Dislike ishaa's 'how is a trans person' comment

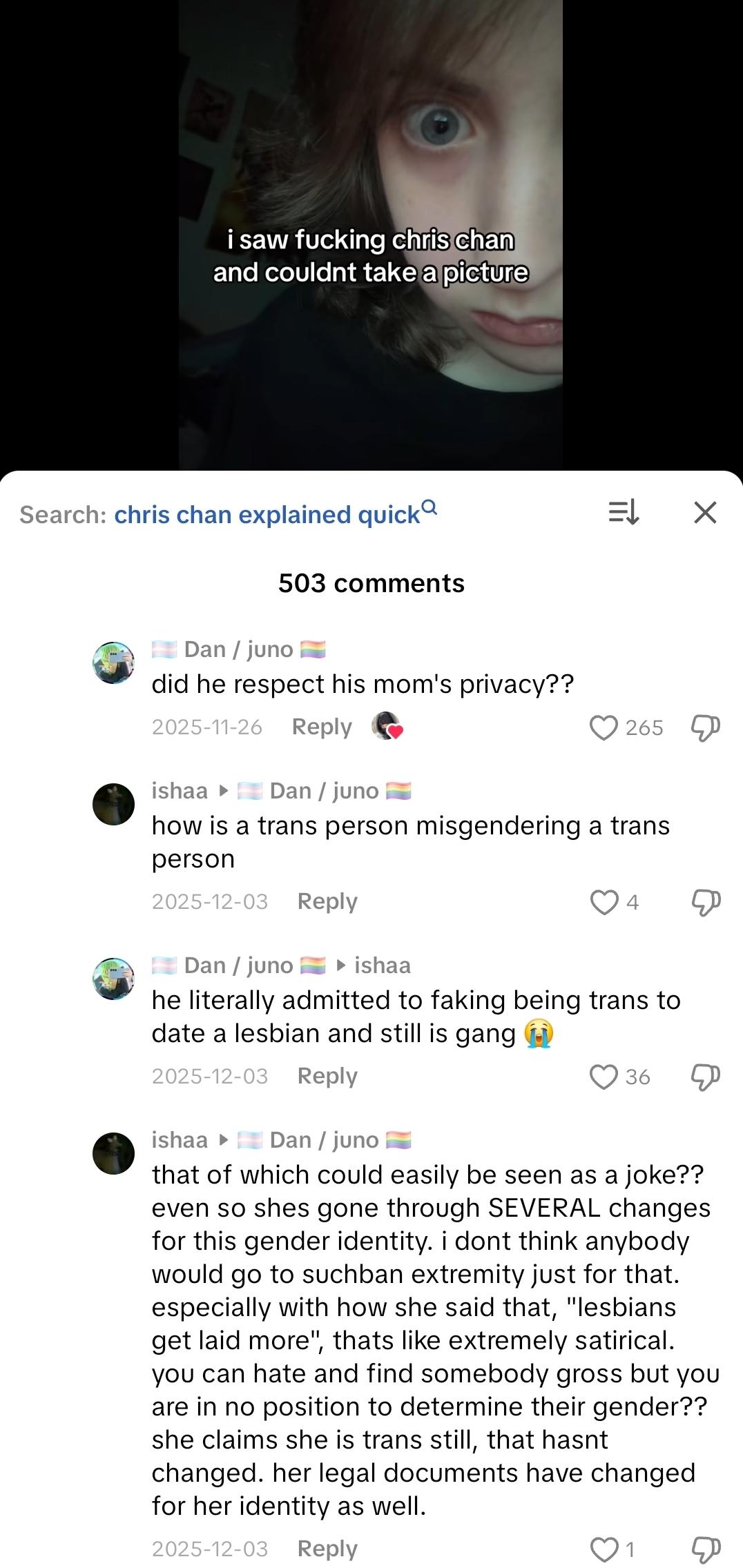(x=705, y=902)
